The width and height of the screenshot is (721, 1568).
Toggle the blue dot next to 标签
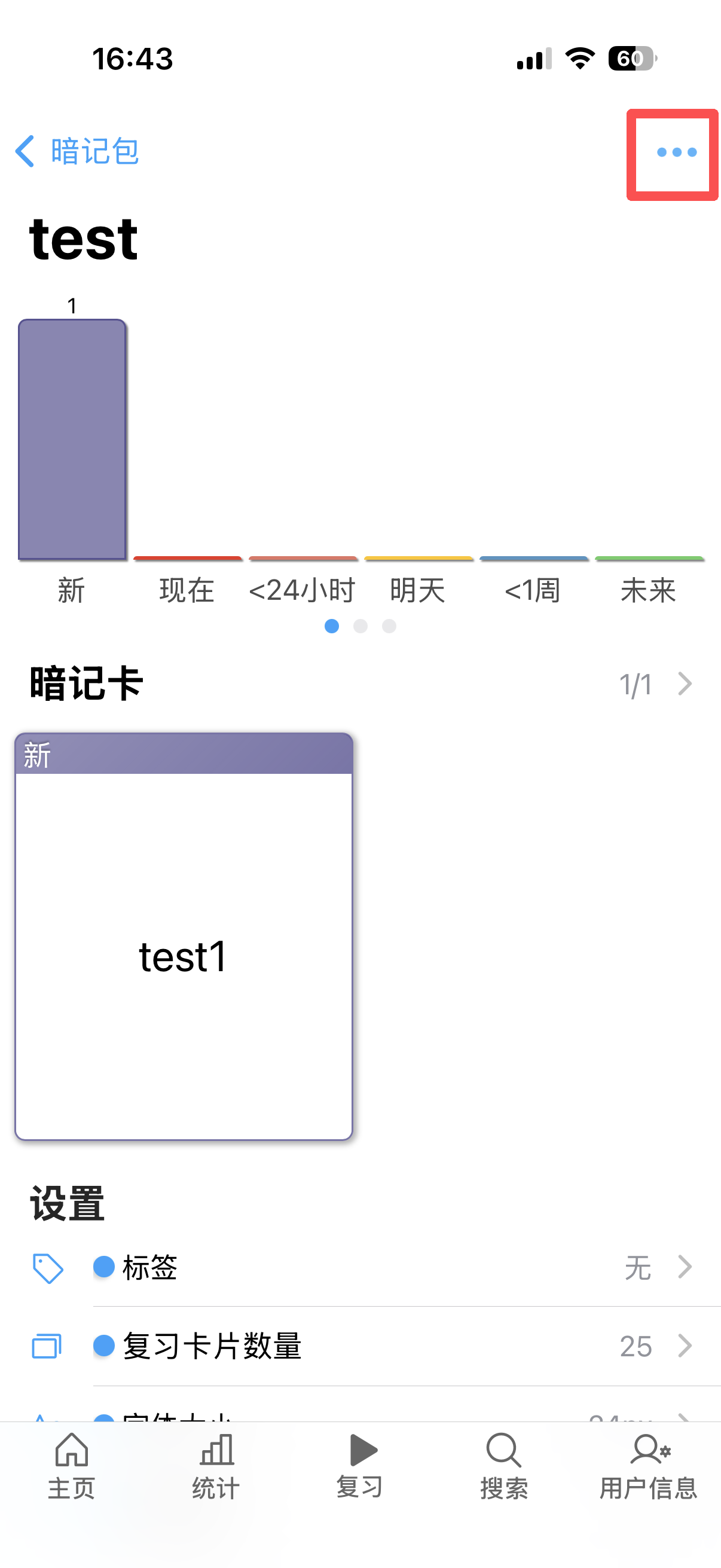[x=104, y=1267]
